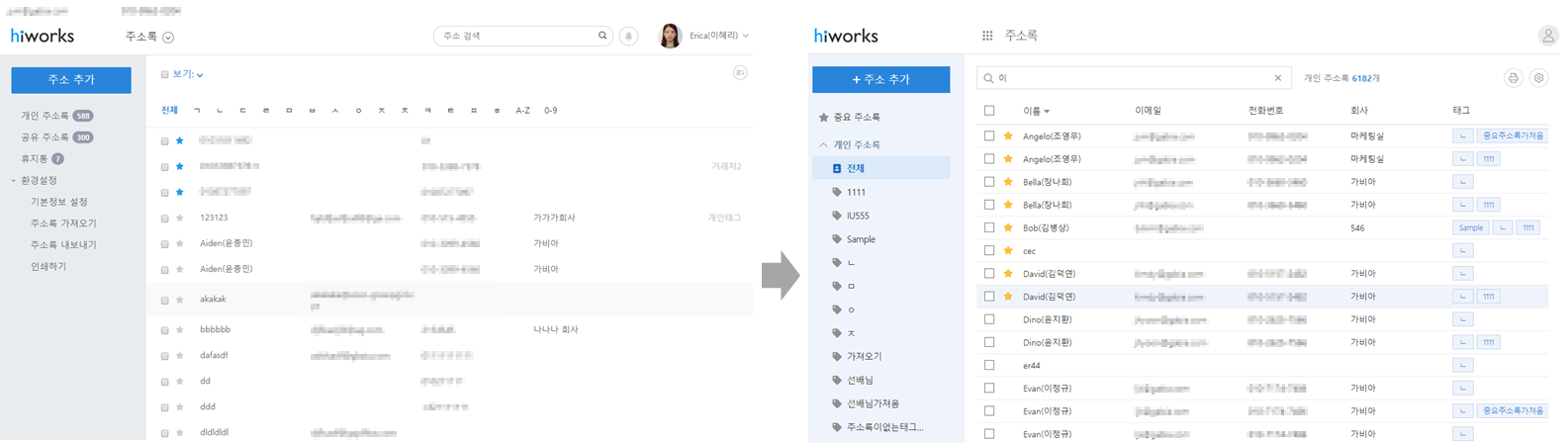This screenshot has width=1568, height=443.
Task: Open the Erica(이혜리) account dropdown
Action: (719, 36)
